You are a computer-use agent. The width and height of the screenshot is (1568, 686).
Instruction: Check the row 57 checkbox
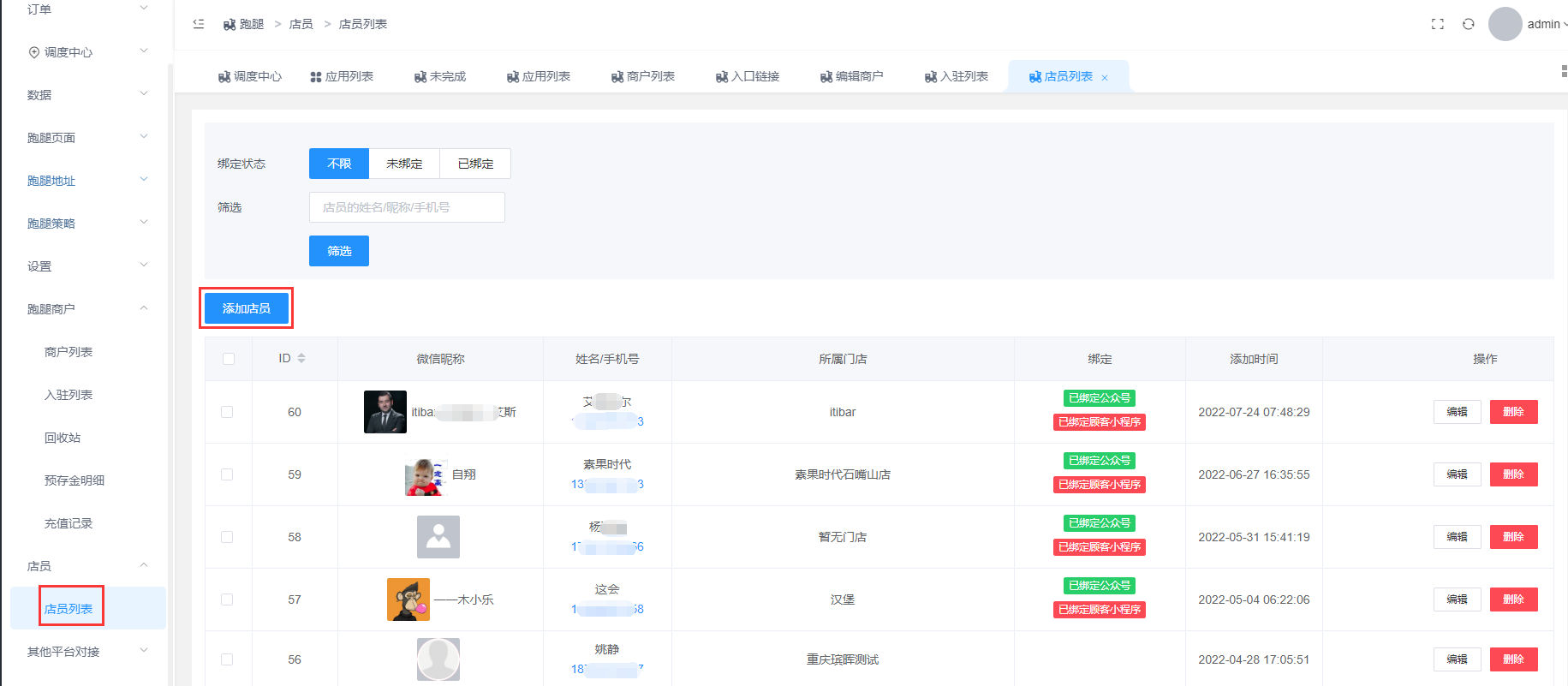coord(227,600)
